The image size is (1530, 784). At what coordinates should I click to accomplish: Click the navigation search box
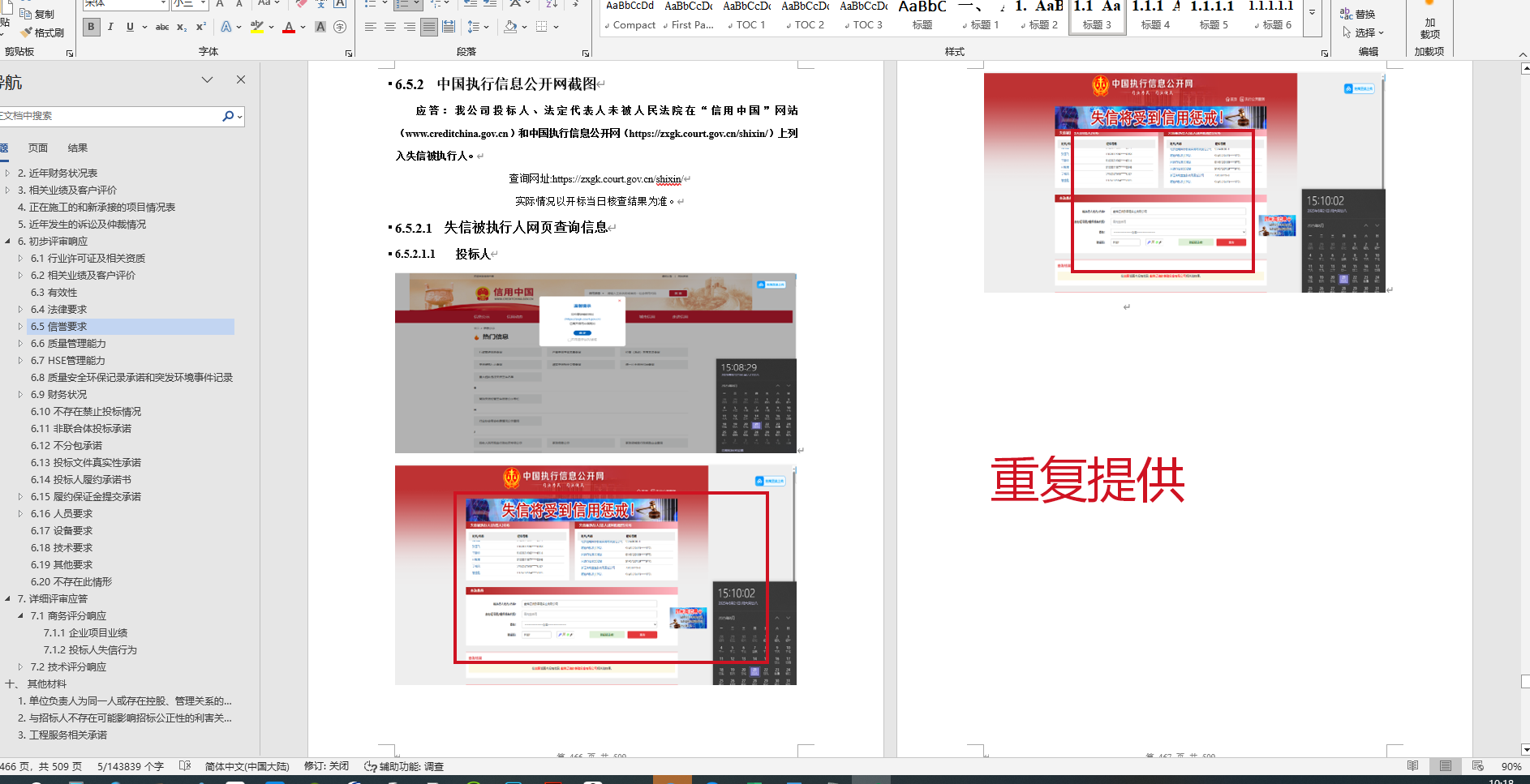click(x=110, y=116)
